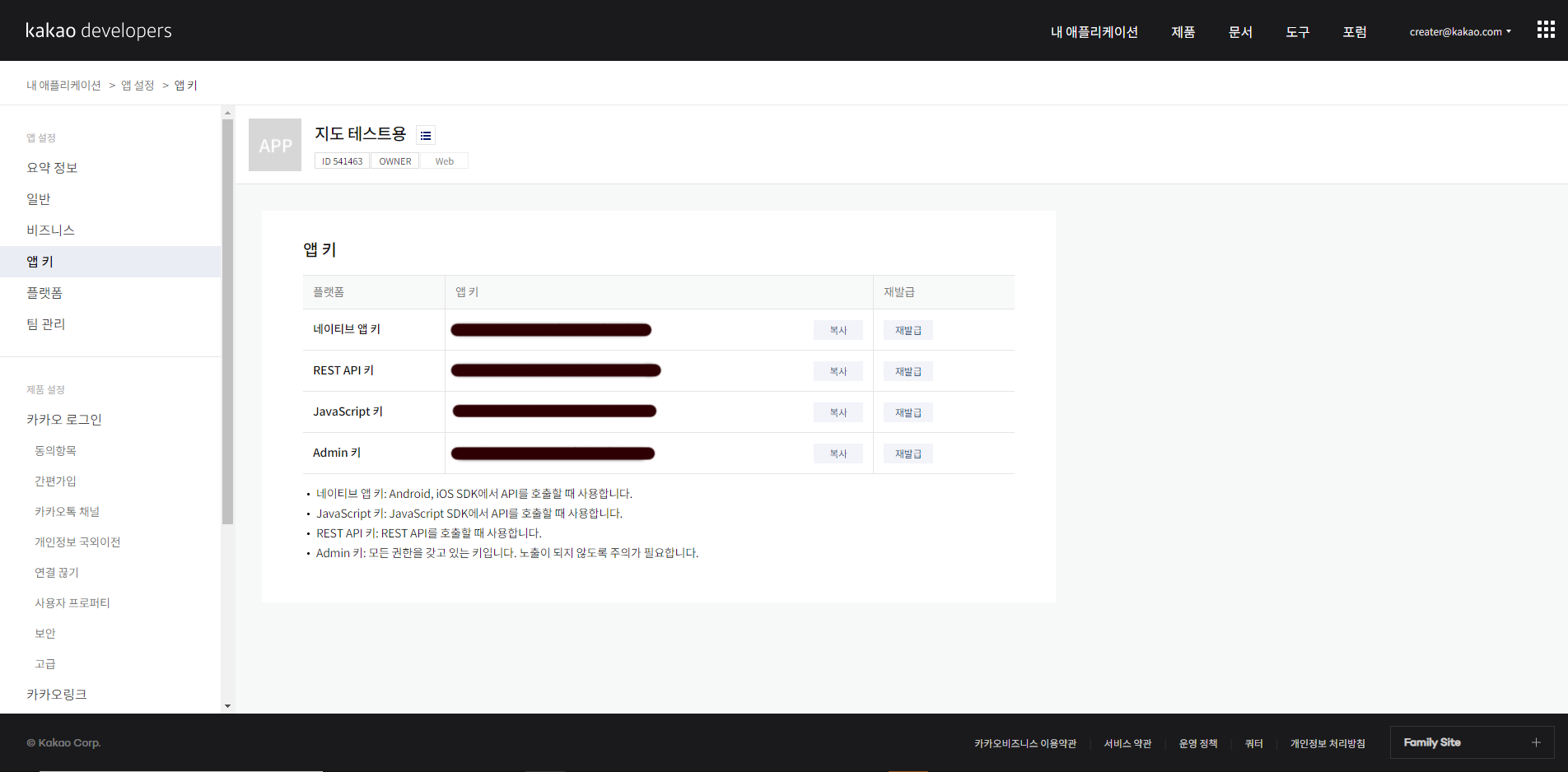Click the 네이티브 앱 키 row label
Image resolution: width=1568 pixels, height=772 pixels.
(x=347, y=329)
